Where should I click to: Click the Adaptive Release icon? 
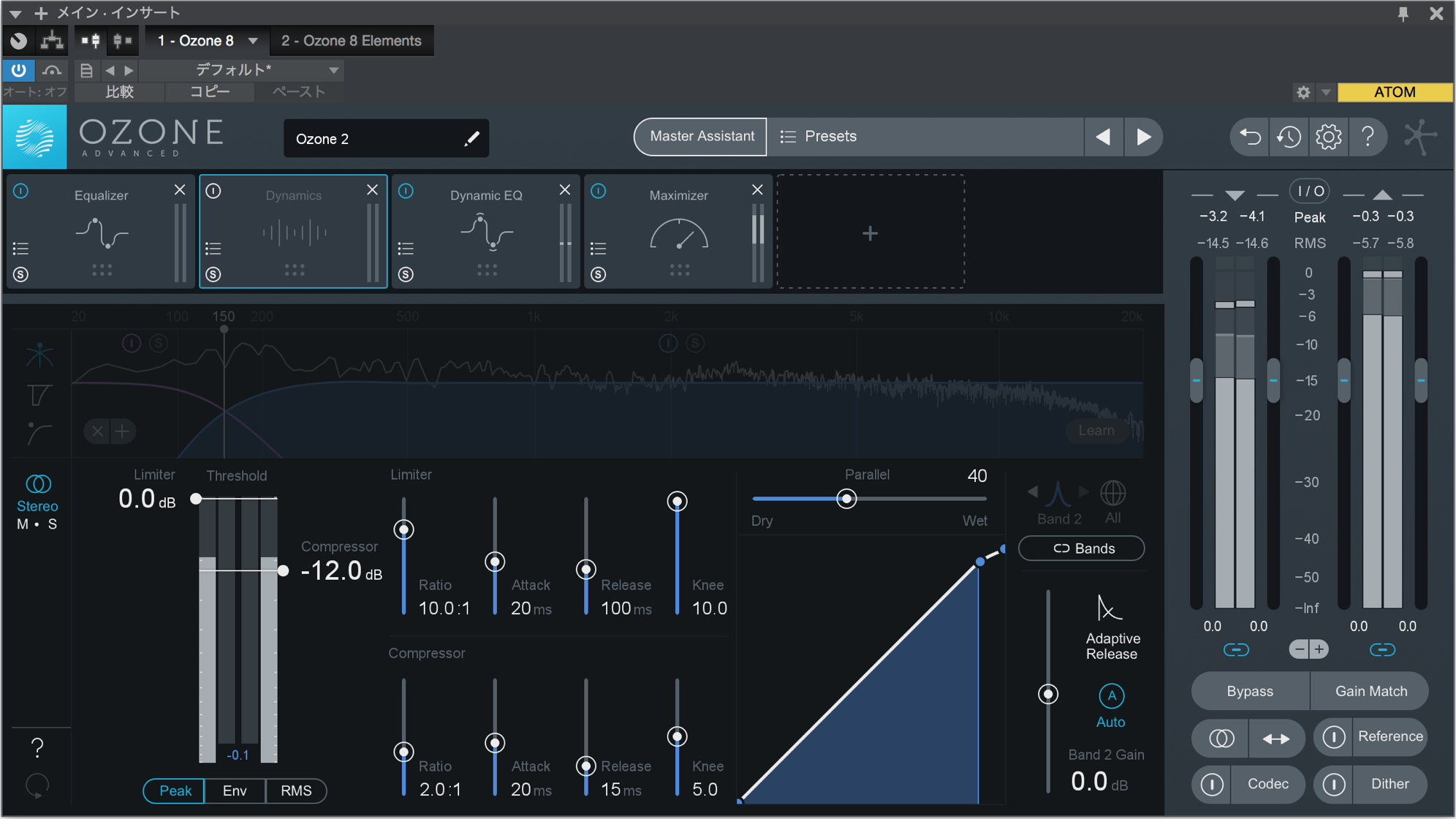pyautogui.click(x=1108, y=608)
